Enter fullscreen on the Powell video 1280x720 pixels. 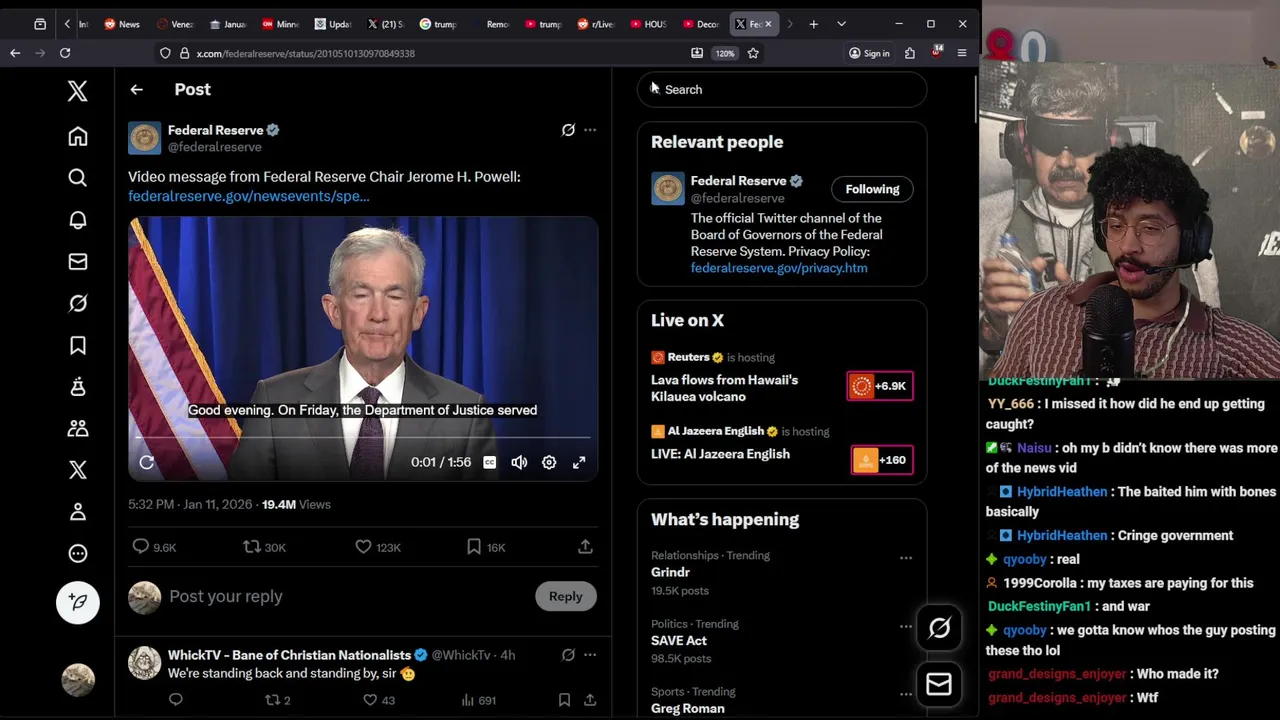click(x=579, y=462)
